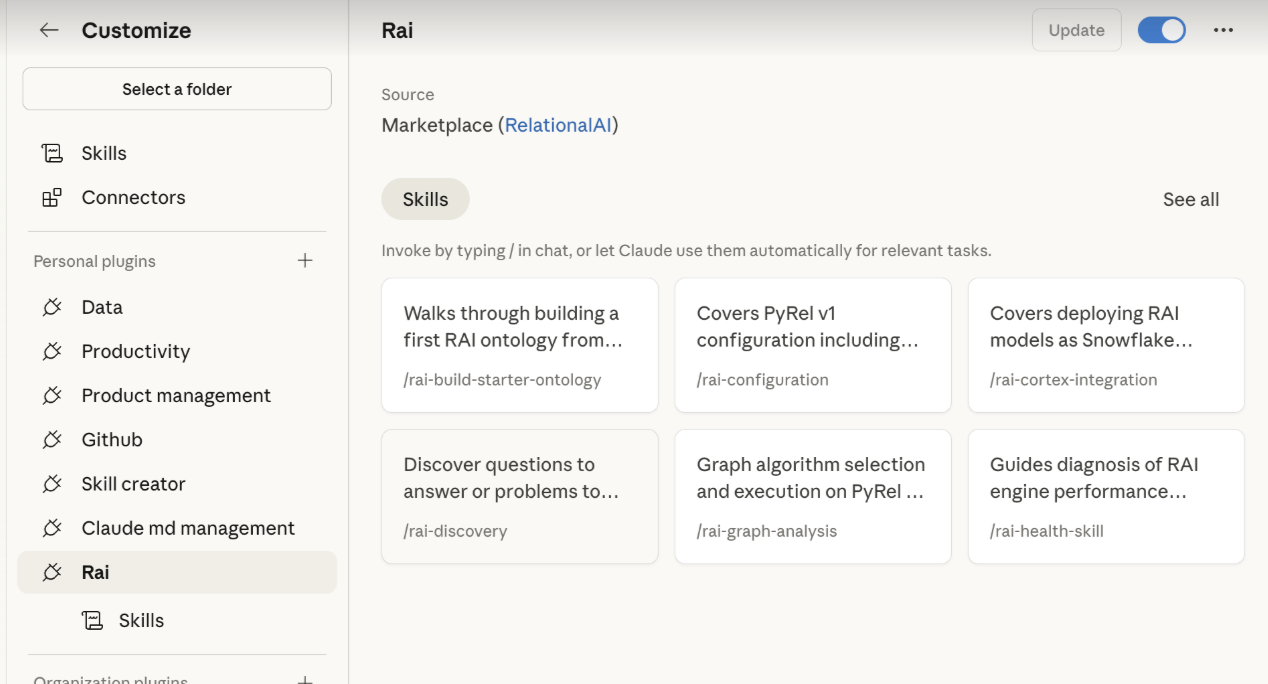Open the Skills section in the sidebar
This screenshot has width=1268, height=684.
(x=103, y=153)
